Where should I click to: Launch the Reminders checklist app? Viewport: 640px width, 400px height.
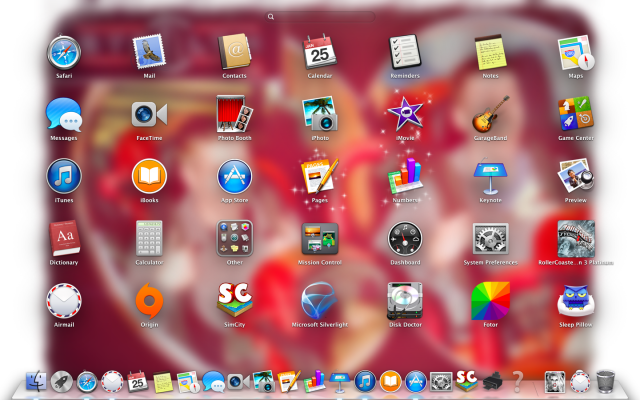(405, 52)
